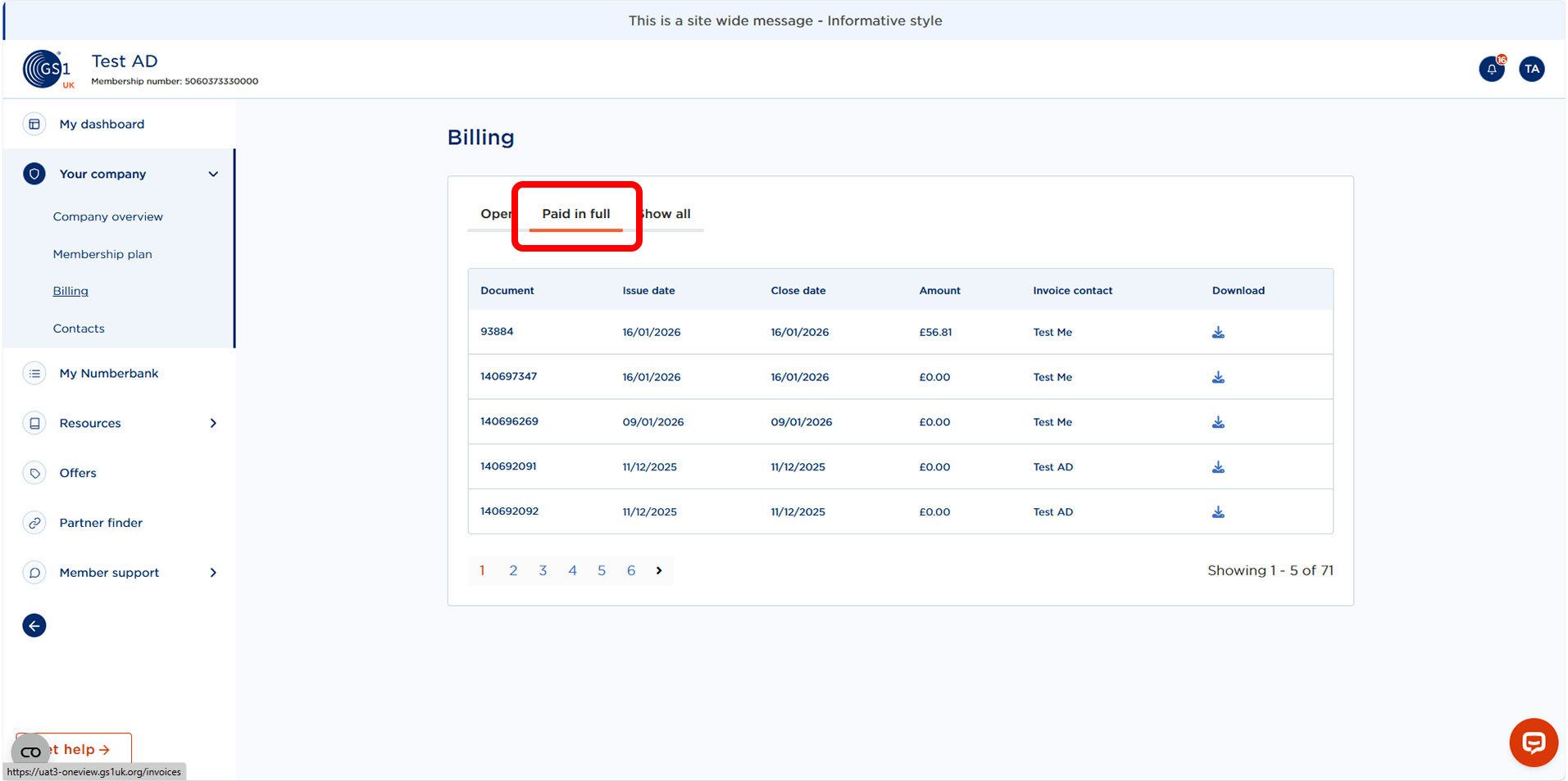Select the Open invoices tab
The image size is (1568, 781).
coord(494,214)
